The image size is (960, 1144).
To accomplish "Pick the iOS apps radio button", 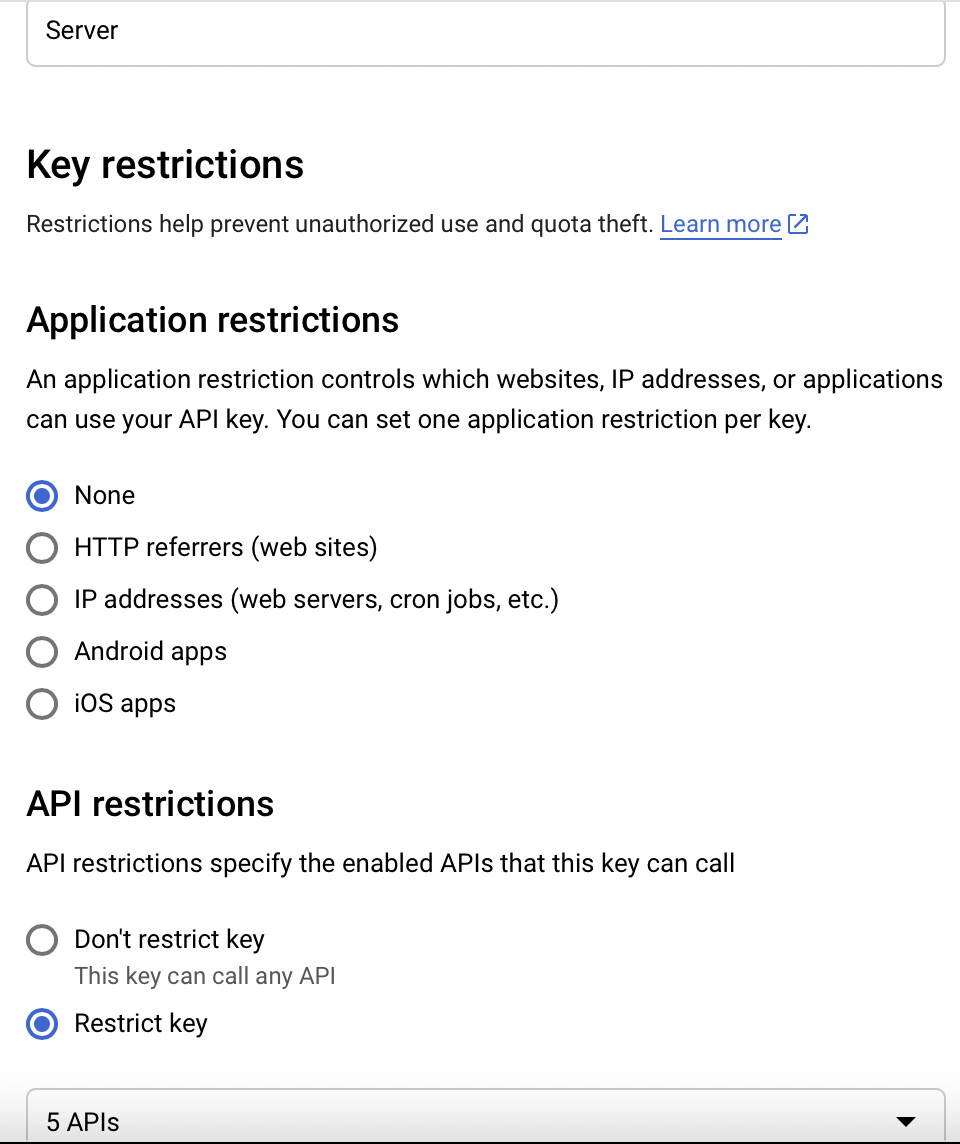I will 42,704.
